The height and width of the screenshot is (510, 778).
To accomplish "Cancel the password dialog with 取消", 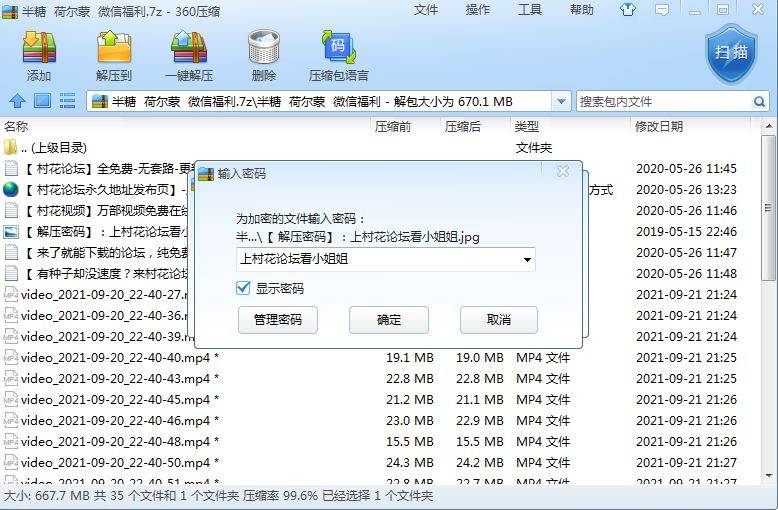I will point(498,320).
